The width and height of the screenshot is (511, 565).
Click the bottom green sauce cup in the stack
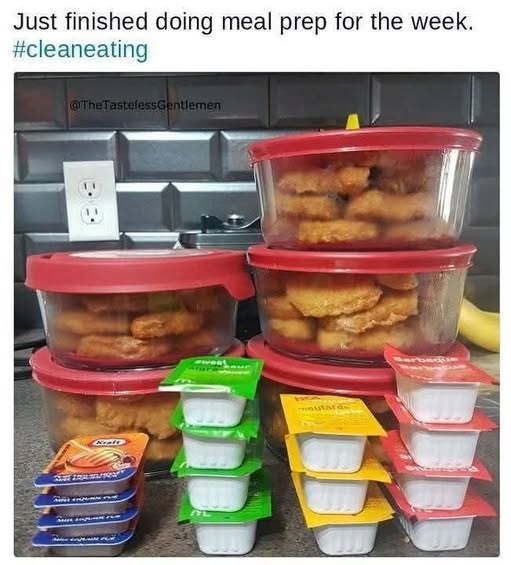point(225,526)
